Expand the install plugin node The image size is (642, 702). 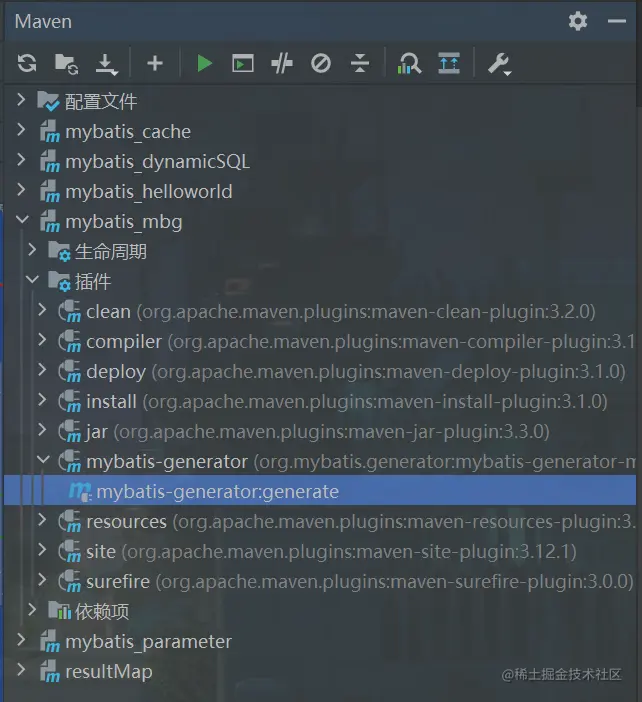pos(42,399)
